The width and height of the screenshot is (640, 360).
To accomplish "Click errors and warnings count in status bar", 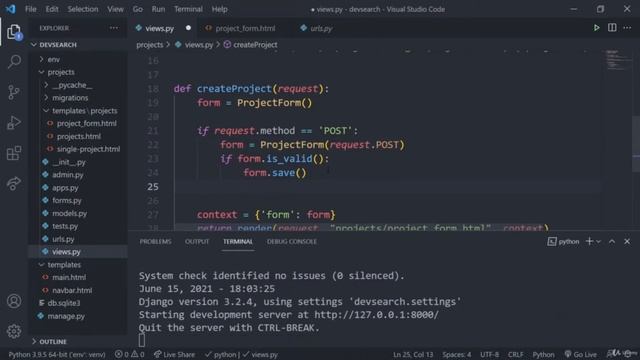I will pos(129,354).
